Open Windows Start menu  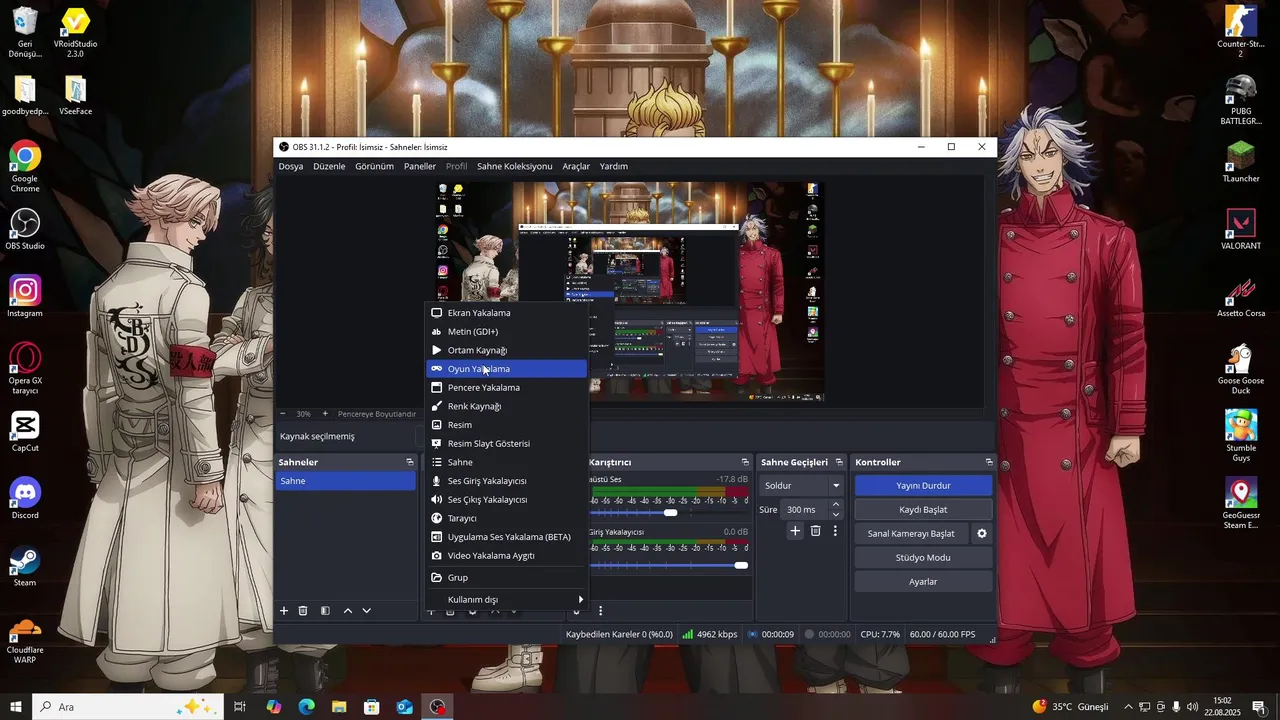[15, 707]
